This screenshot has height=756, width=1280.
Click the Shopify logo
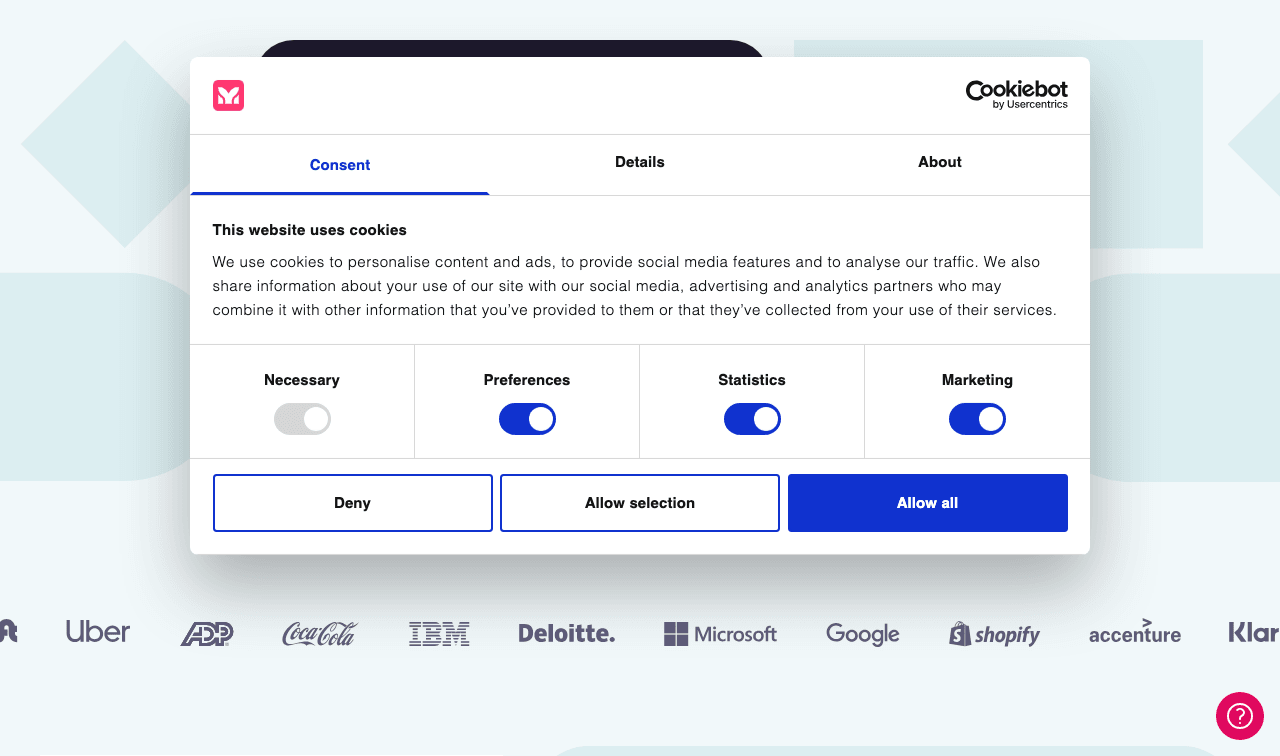994,634
